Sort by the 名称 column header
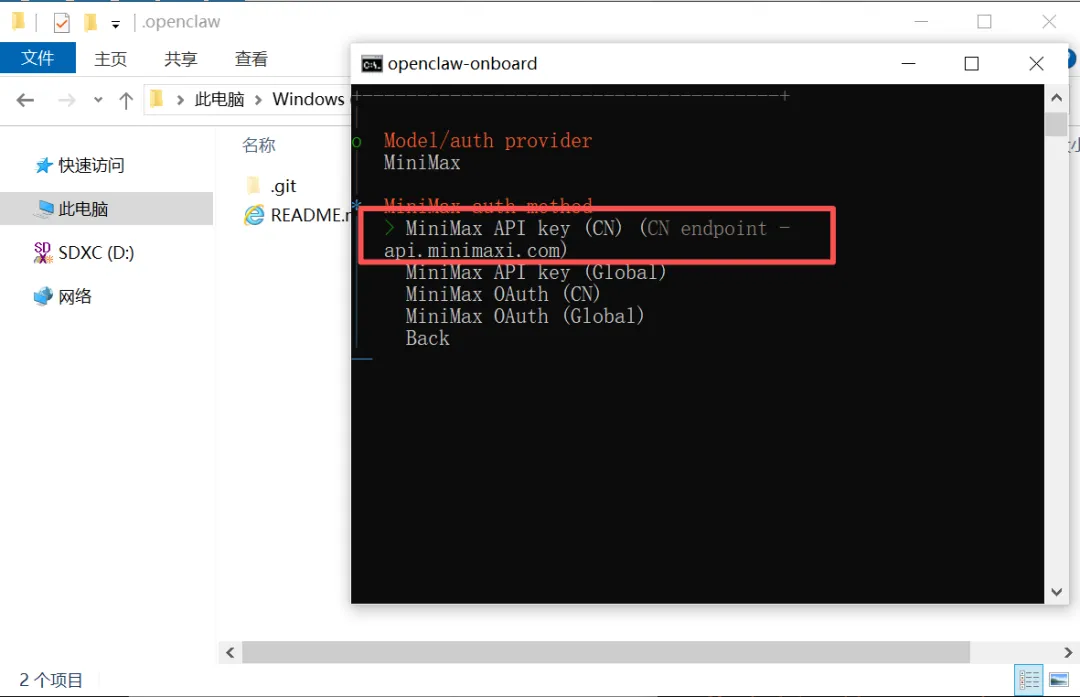Screen dimensions: 1080x697 click(x=259, y=145)
